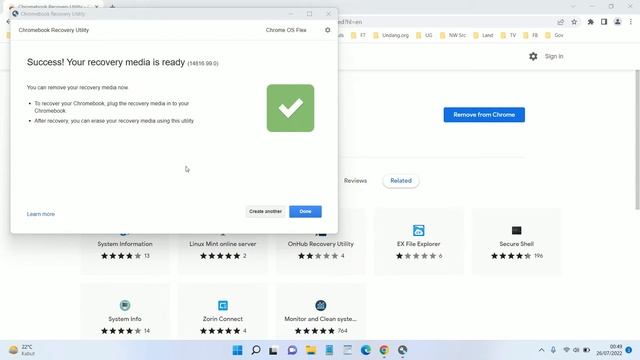The height and width of the screenshot is (360, 640).
Task: Open the Windows Start menu
Action: (237, 350)
